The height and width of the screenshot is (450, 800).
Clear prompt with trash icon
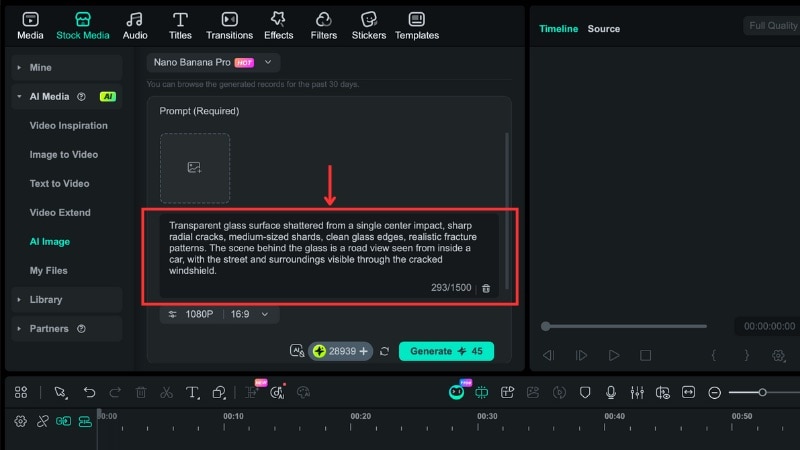click(486, 288)
